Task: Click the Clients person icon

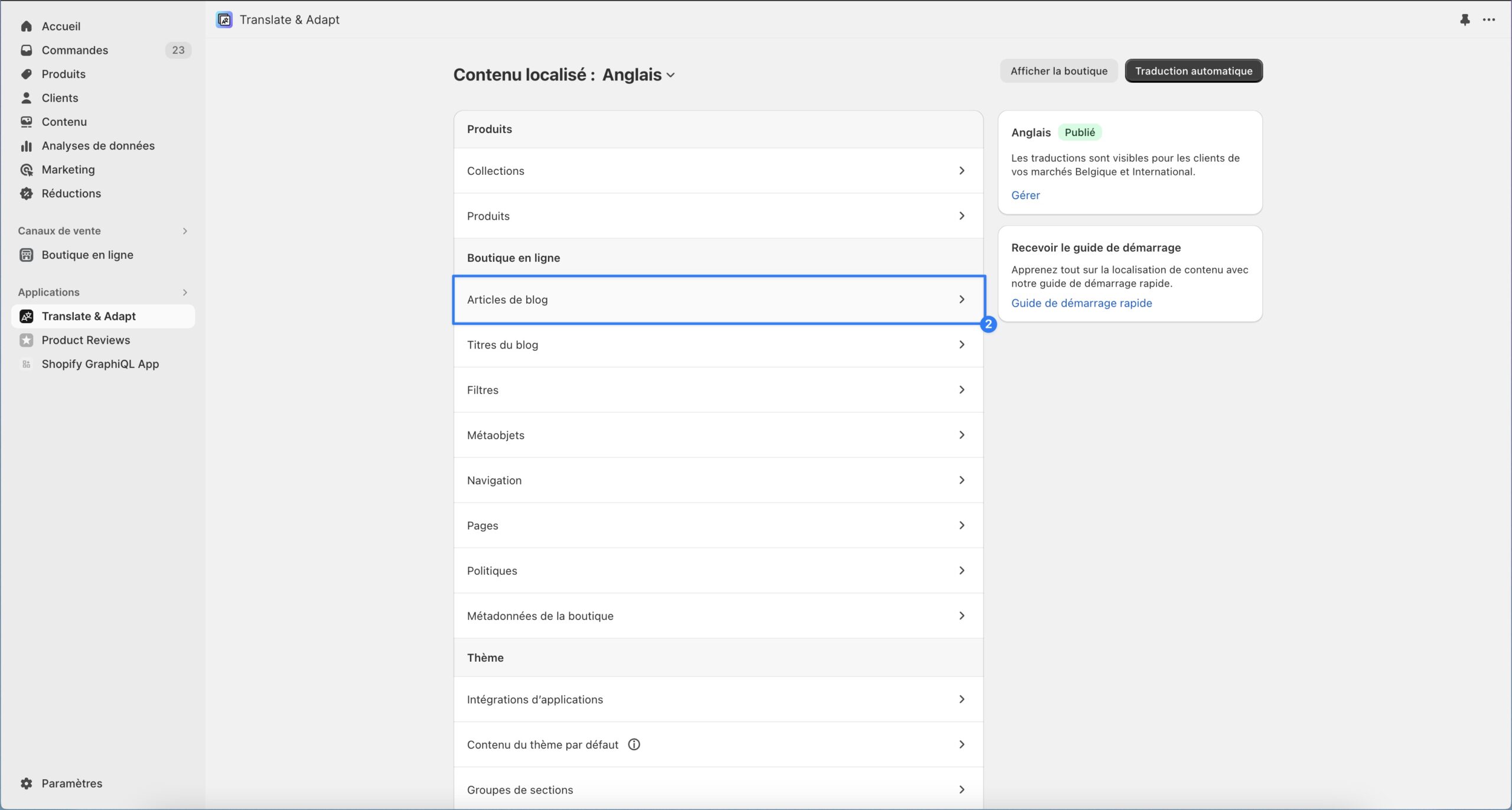Action: 26,97
